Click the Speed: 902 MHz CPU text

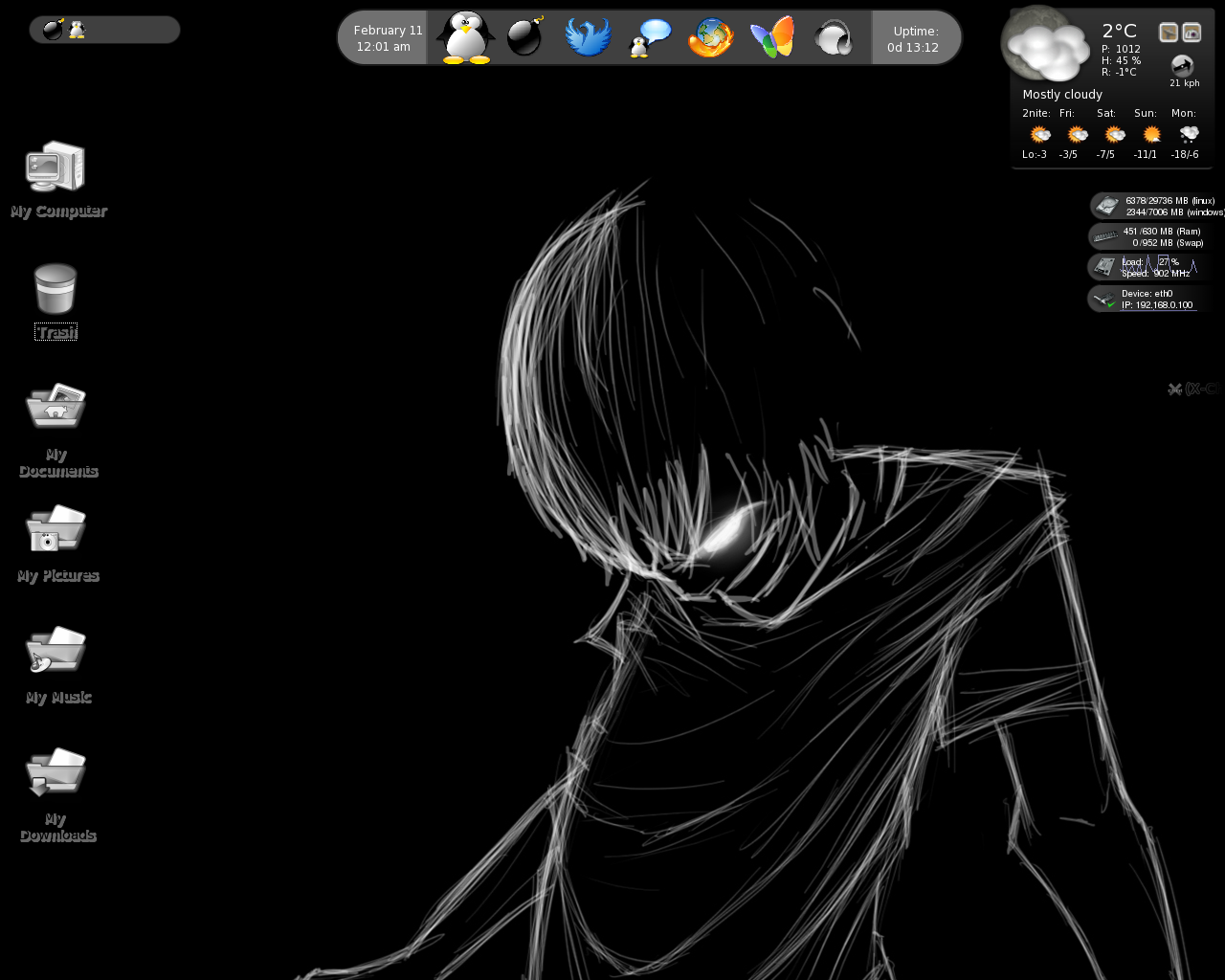coord(1155,274)
